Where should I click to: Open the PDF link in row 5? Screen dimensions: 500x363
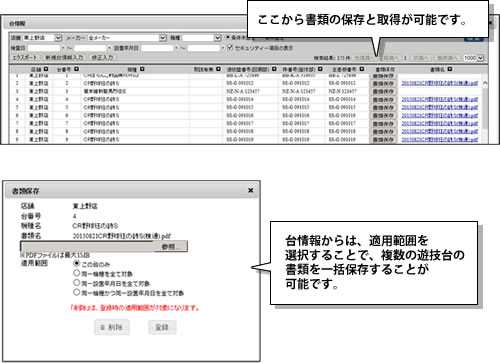coord(440,107)
